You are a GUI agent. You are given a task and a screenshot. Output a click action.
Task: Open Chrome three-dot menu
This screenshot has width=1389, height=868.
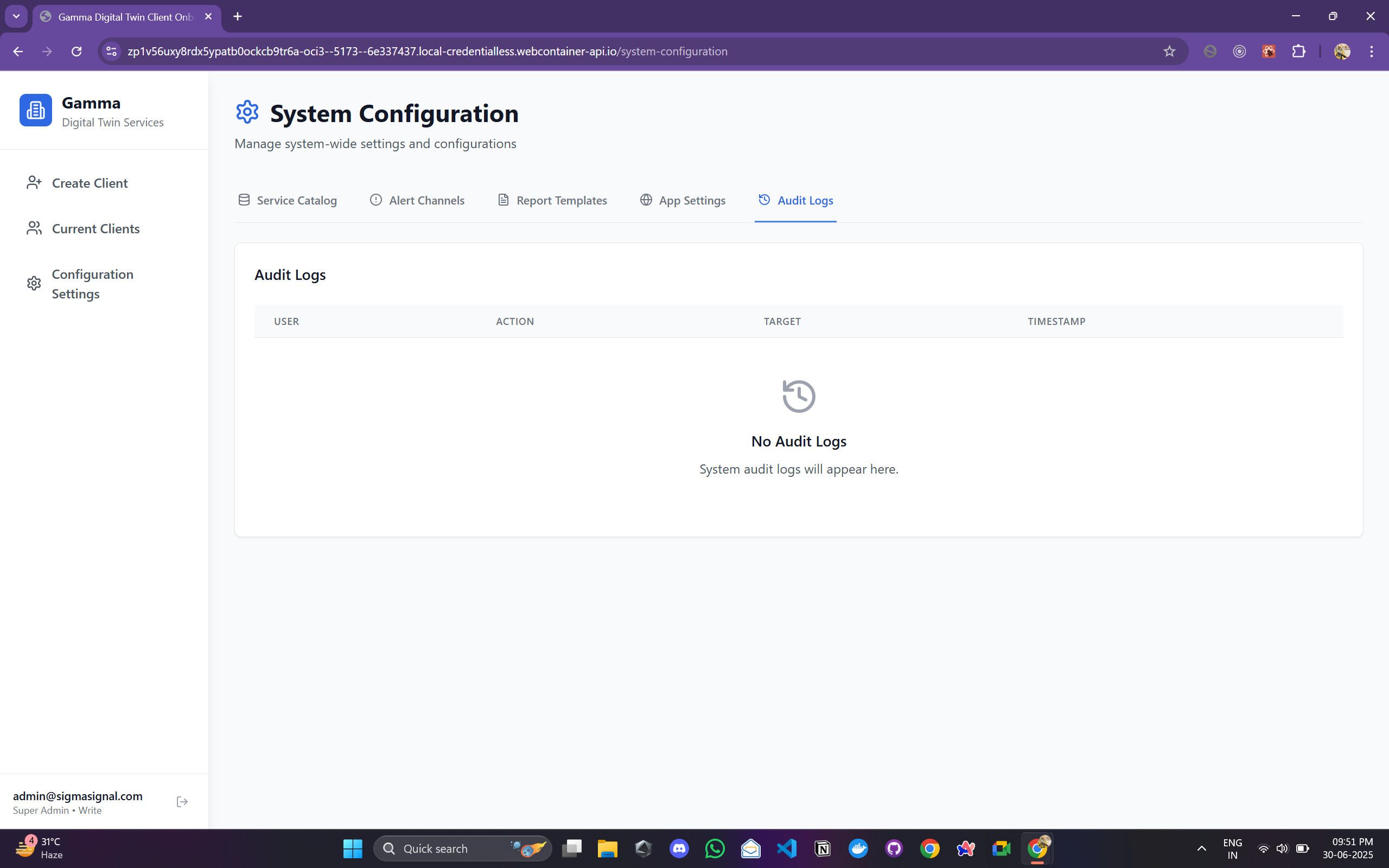[x=1371, y=52]
